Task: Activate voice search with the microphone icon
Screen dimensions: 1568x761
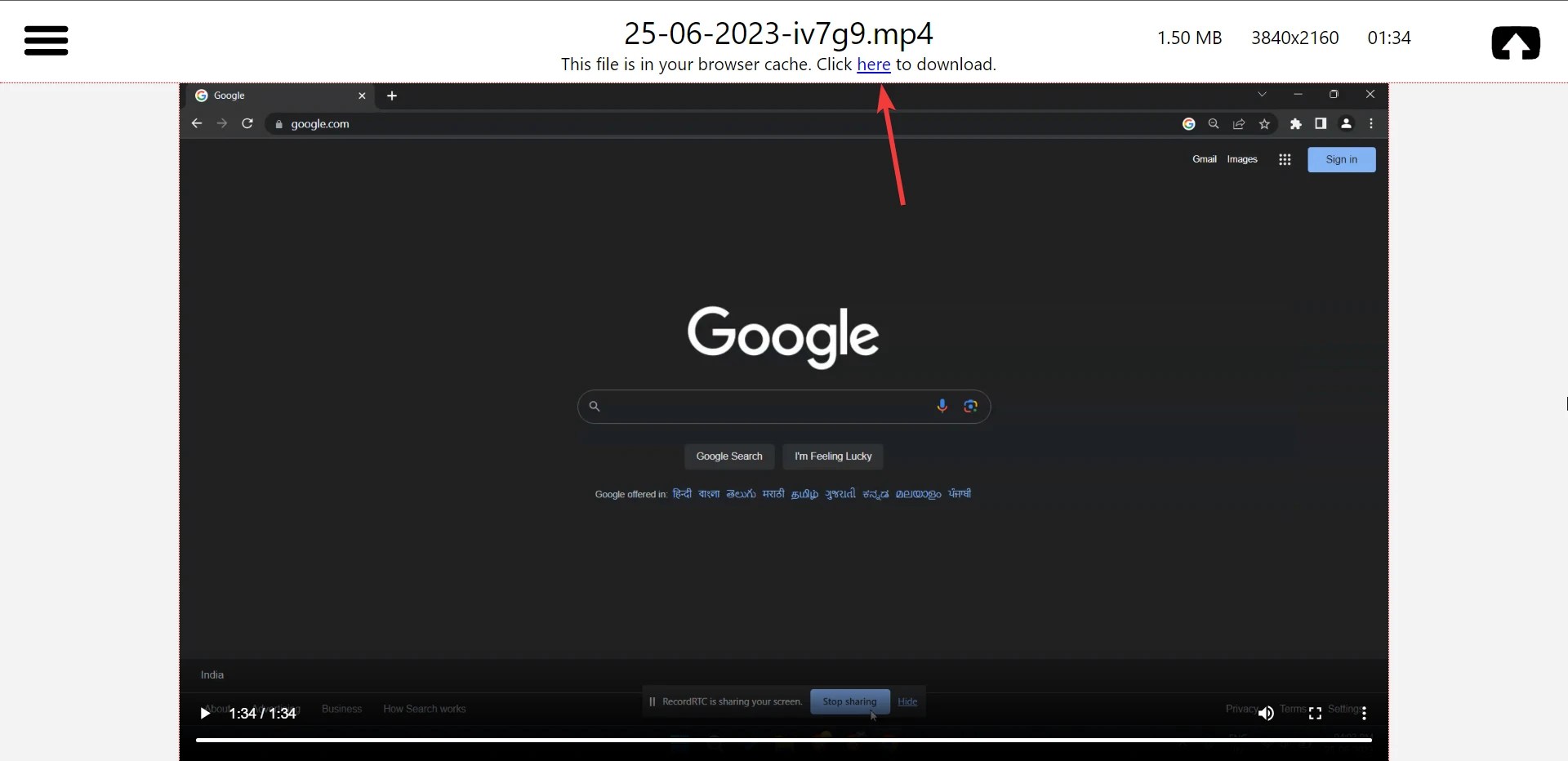Action: pyautogui.click(x=942, y=406)
